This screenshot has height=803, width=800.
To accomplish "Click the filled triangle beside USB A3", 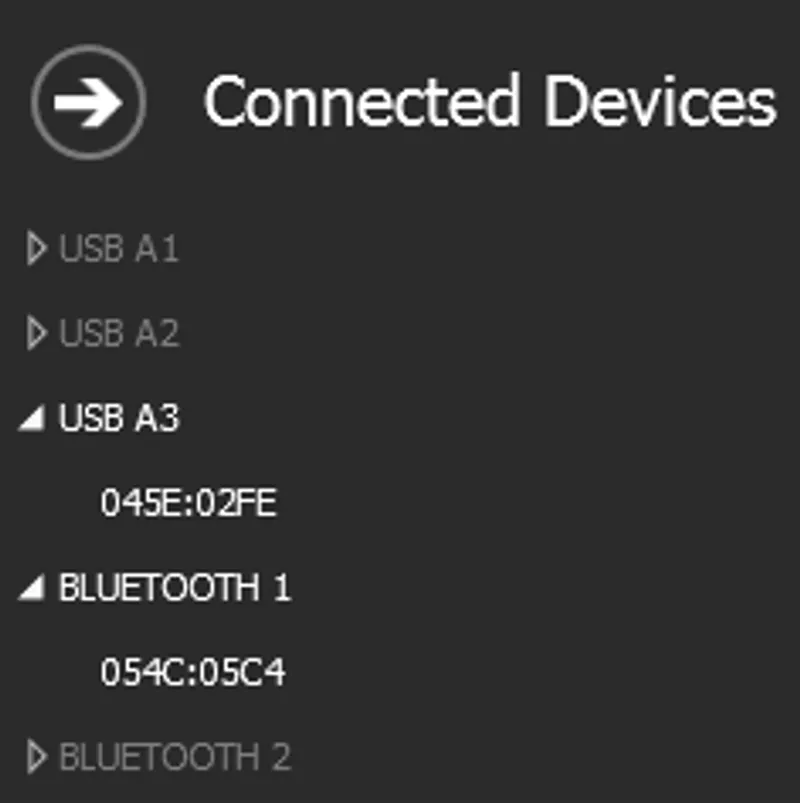I will (x=33, y=420).
